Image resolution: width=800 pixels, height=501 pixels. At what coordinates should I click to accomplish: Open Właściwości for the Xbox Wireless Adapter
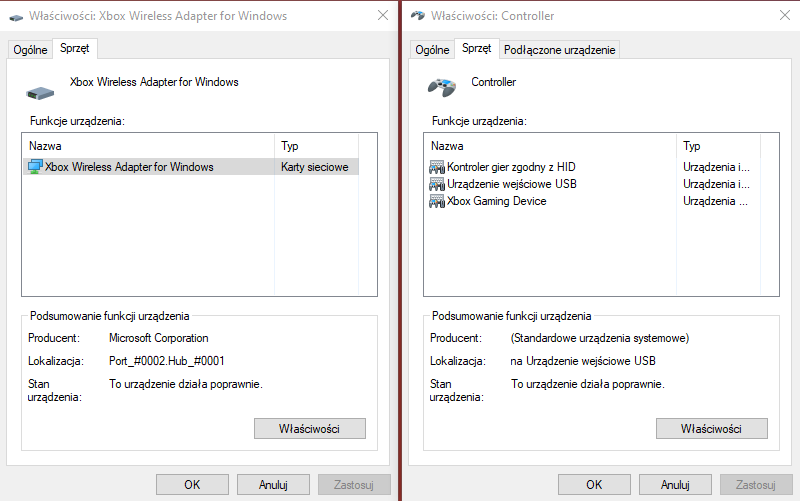[309, 428]
